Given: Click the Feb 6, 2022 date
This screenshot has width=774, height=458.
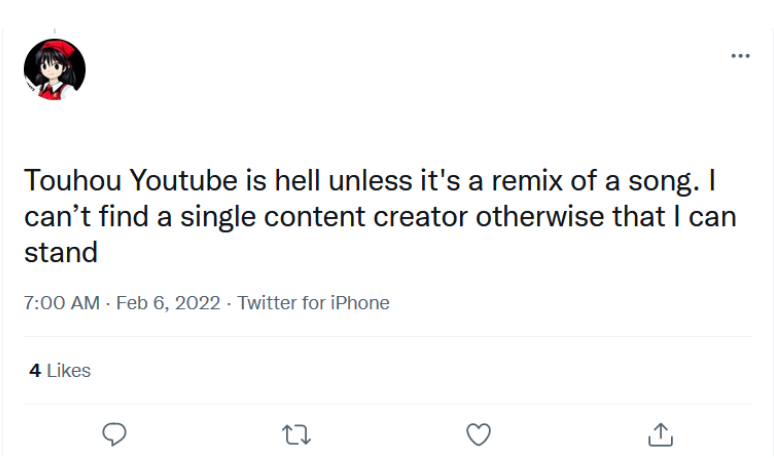Looking at the screenshot, I should coord(168,302).
